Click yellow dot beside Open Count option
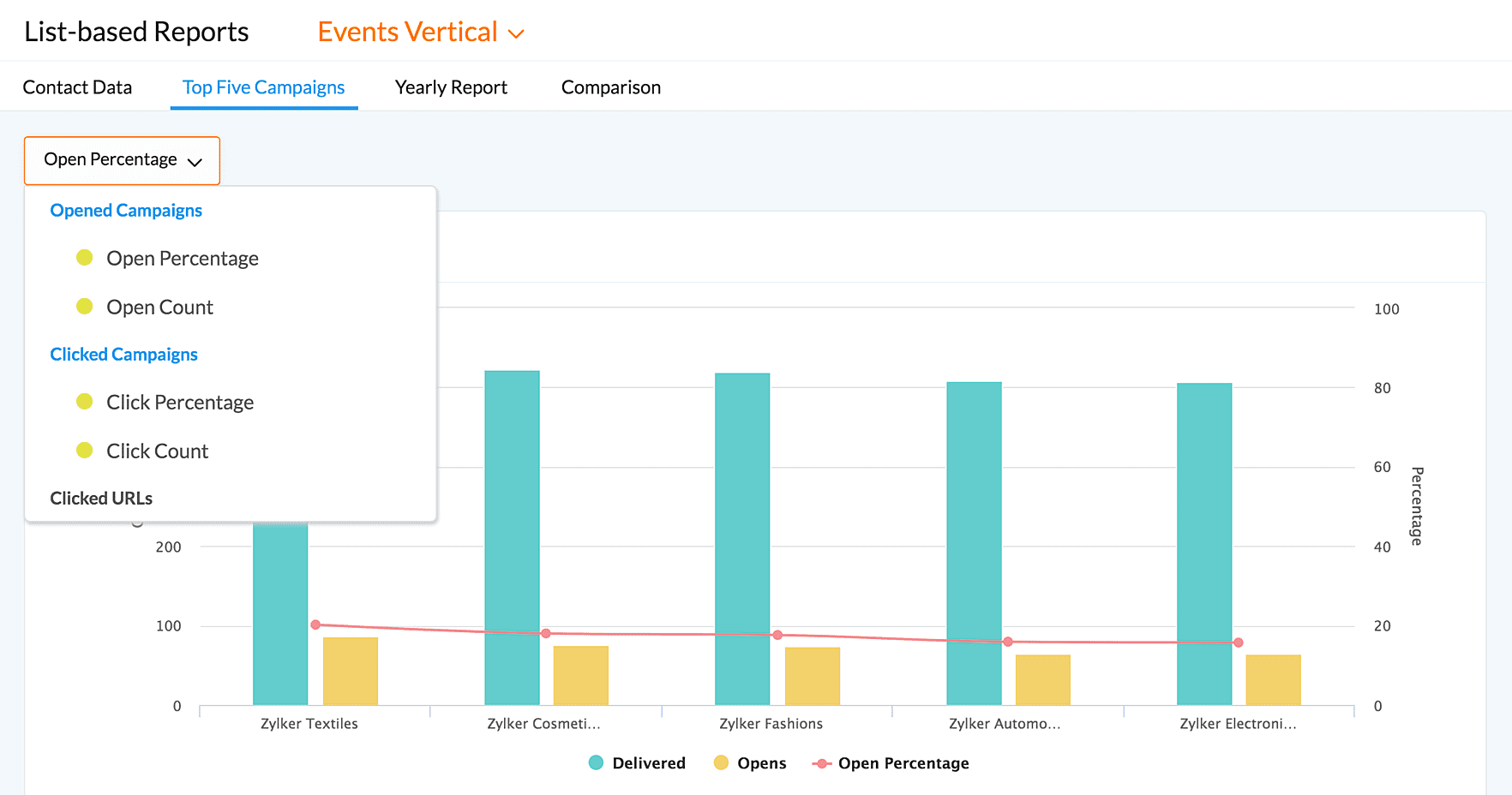Screen dimensions: 1512x795 click(x=84, y=307)
